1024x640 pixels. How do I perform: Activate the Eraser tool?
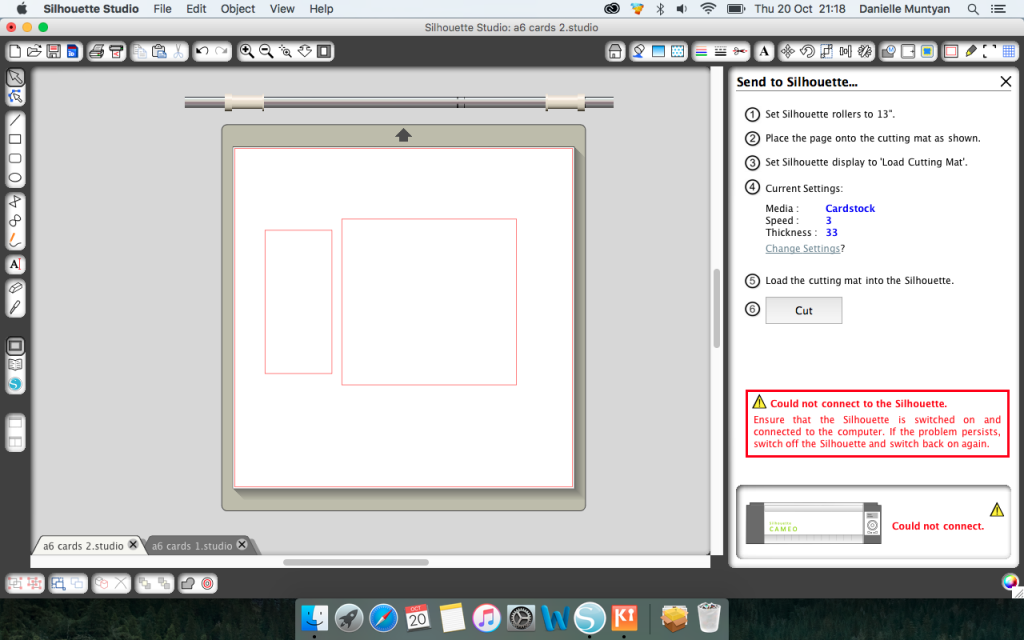coord(15,288)
